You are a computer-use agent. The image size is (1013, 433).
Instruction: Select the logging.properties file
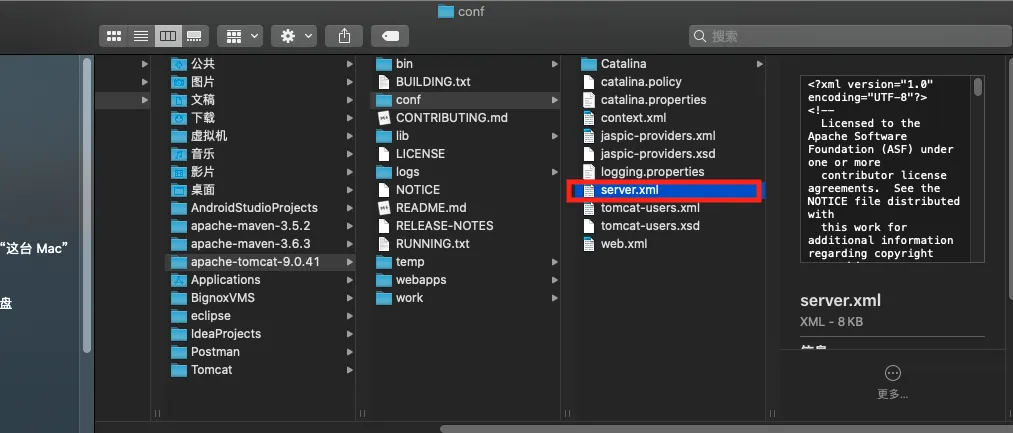[670, 172]
